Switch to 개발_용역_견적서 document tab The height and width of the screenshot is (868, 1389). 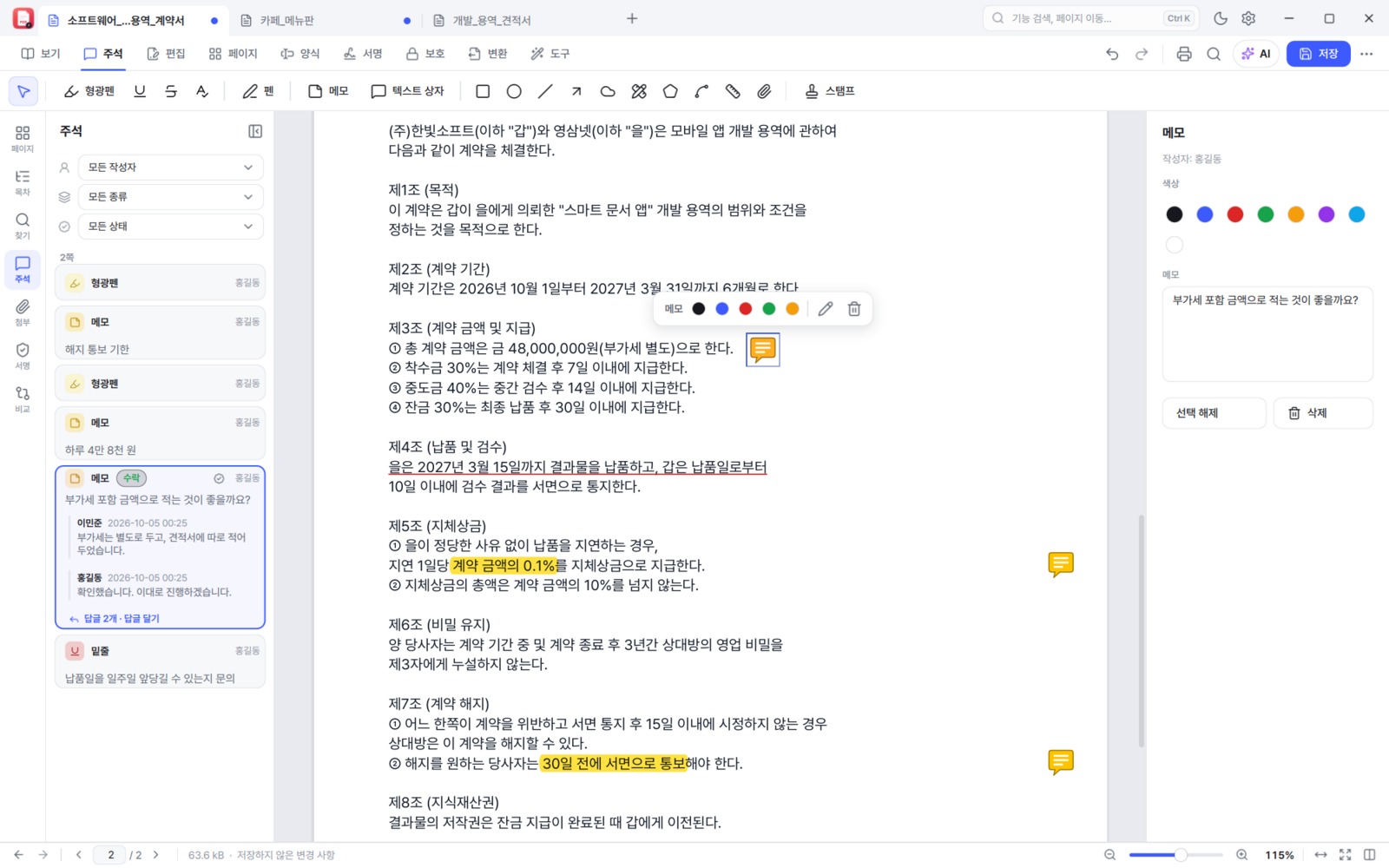tap(492, 20)
